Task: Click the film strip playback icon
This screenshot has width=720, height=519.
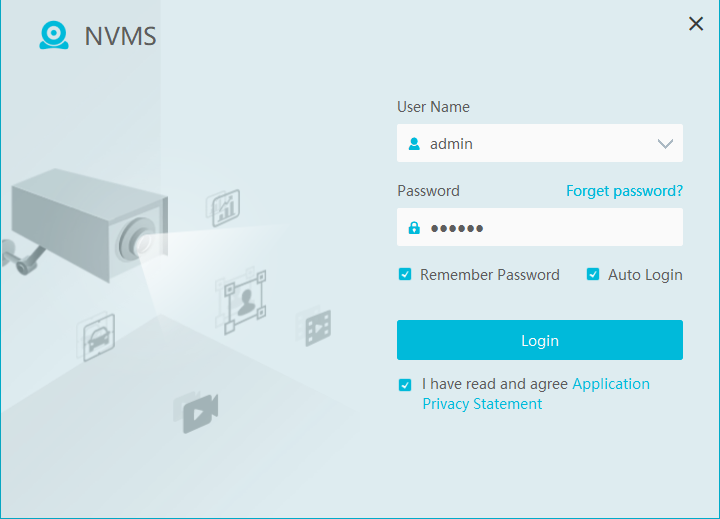Action: tap(314, 327)
